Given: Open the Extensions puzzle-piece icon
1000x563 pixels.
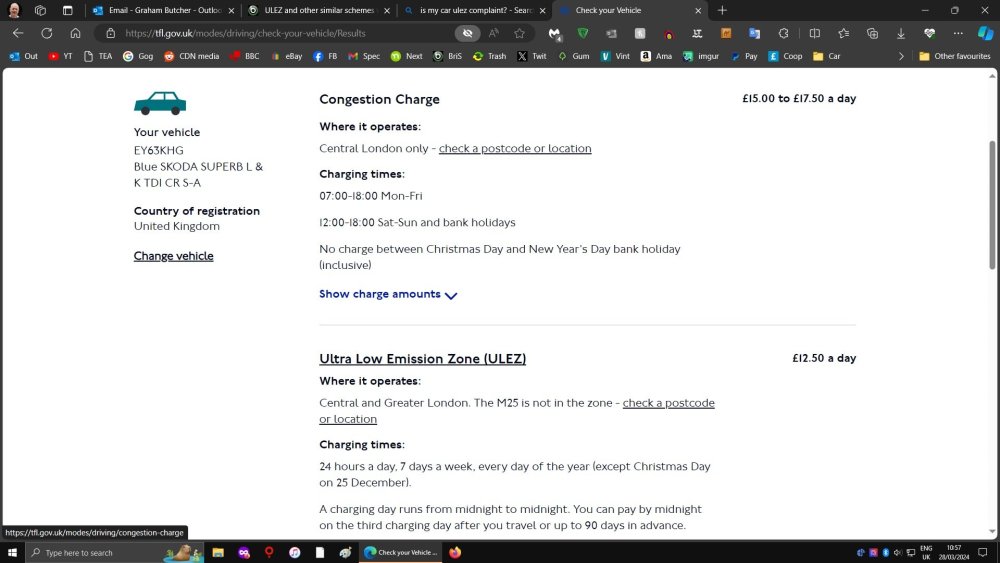Looking at the screenshot, I should point(783,33).
